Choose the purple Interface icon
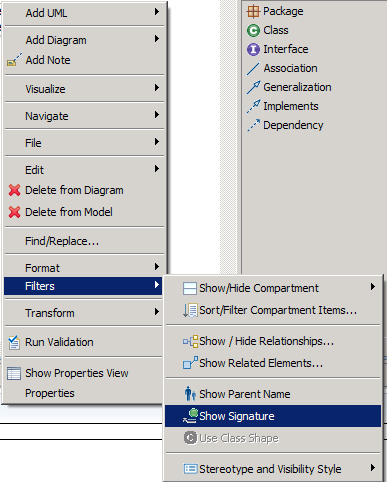The width and height of the screenshot is (387, 482). pyautogui.click(x=253, y=49)
